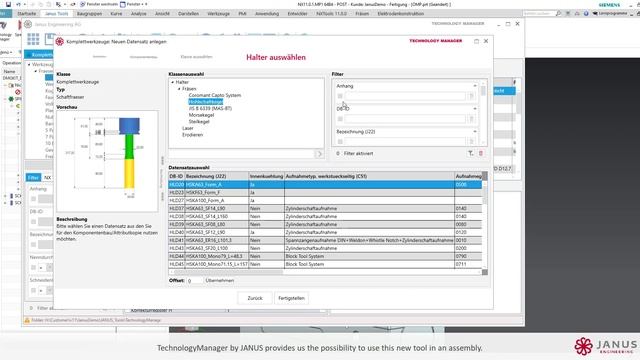The height and width of the screenshot is (360, 640).
Task: Click the Datensatzauswahl horizontal scrollbar
Action: (x=325, y=272)
